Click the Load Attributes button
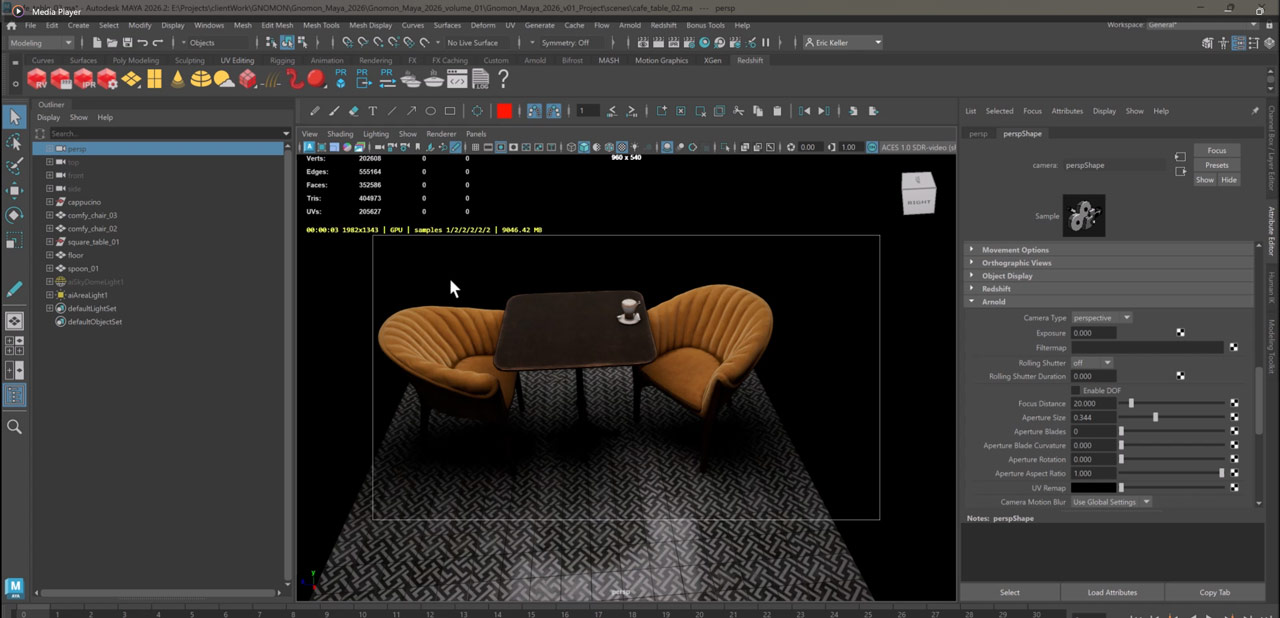The image size is (1280, 618). pyautogui.click(x=1112, y=592)
